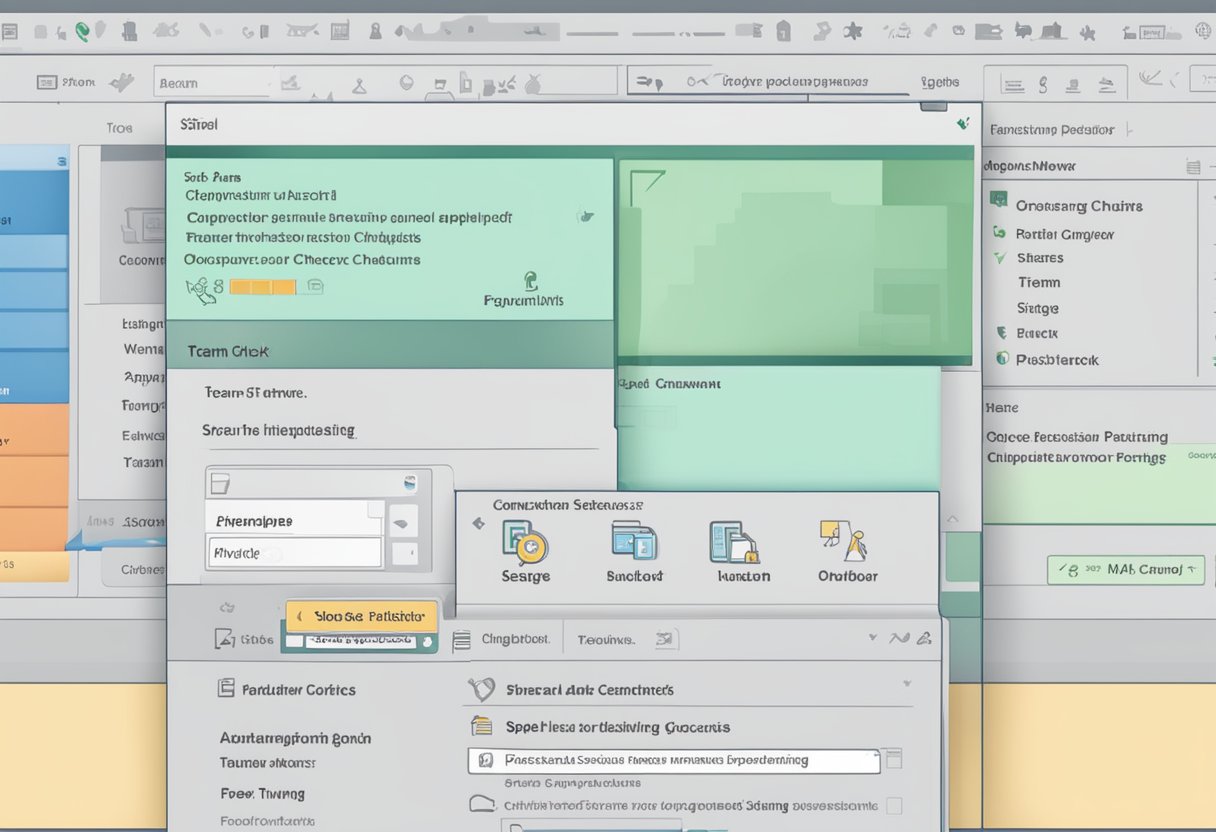
Task: Click the yellow Slooge Patlistcter button
Action: coord(361,616)
